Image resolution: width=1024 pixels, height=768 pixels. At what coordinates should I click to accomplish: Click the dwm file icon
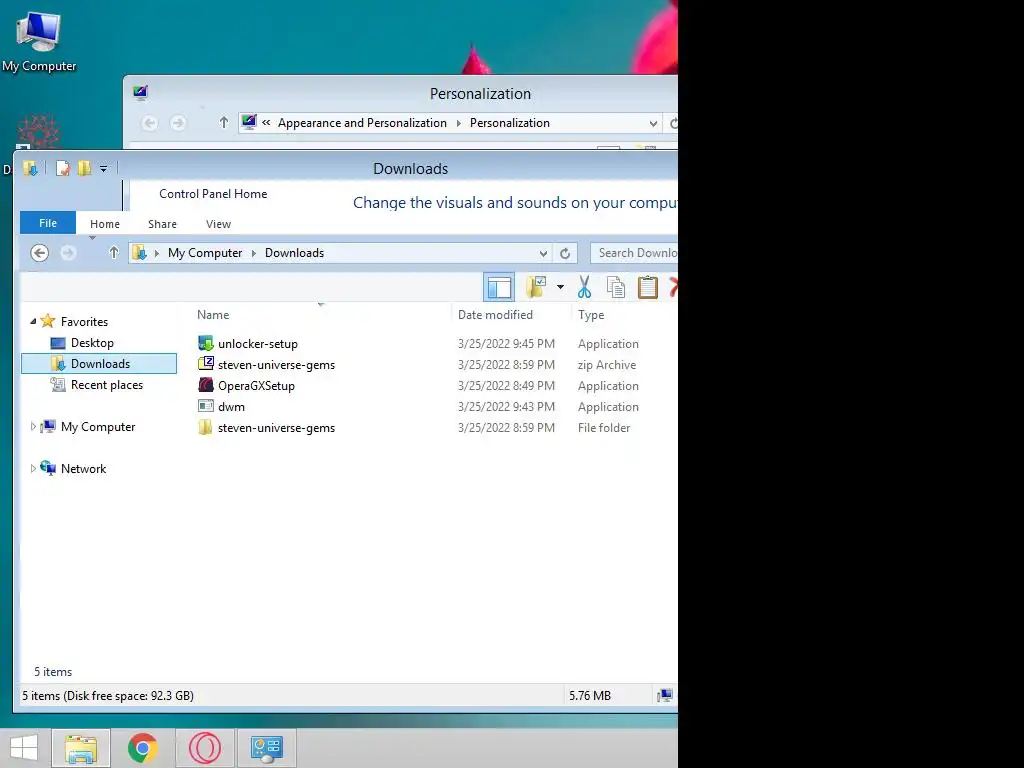[x=206, y=406]
